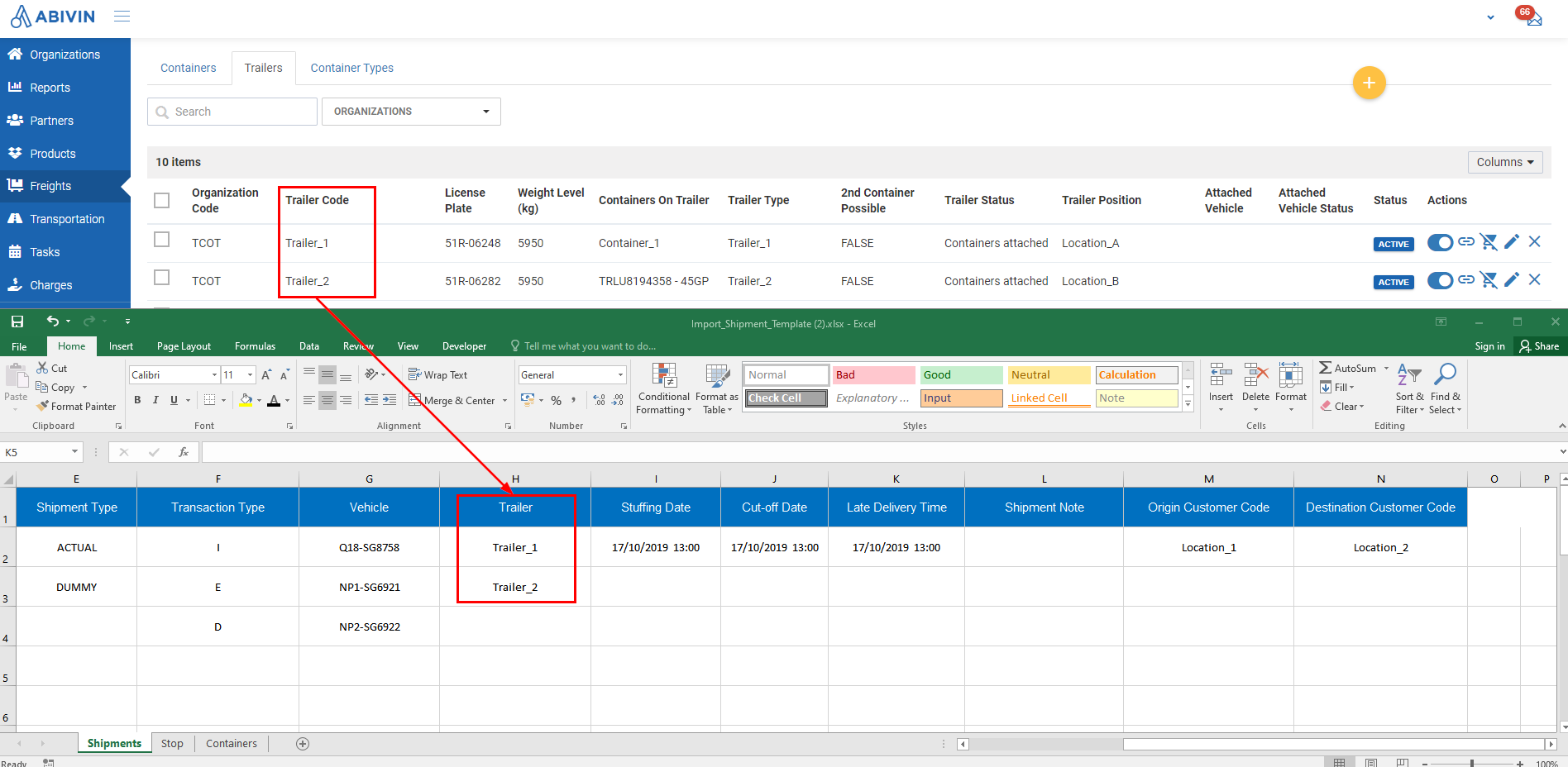Switch to the Stop sheet tab

pos(172,744)
